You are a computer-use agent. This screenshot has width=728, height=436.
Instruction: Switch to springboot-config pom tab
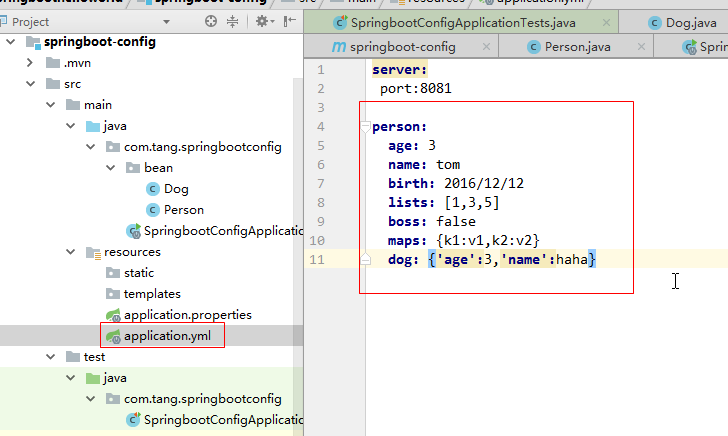coord(403,47)
